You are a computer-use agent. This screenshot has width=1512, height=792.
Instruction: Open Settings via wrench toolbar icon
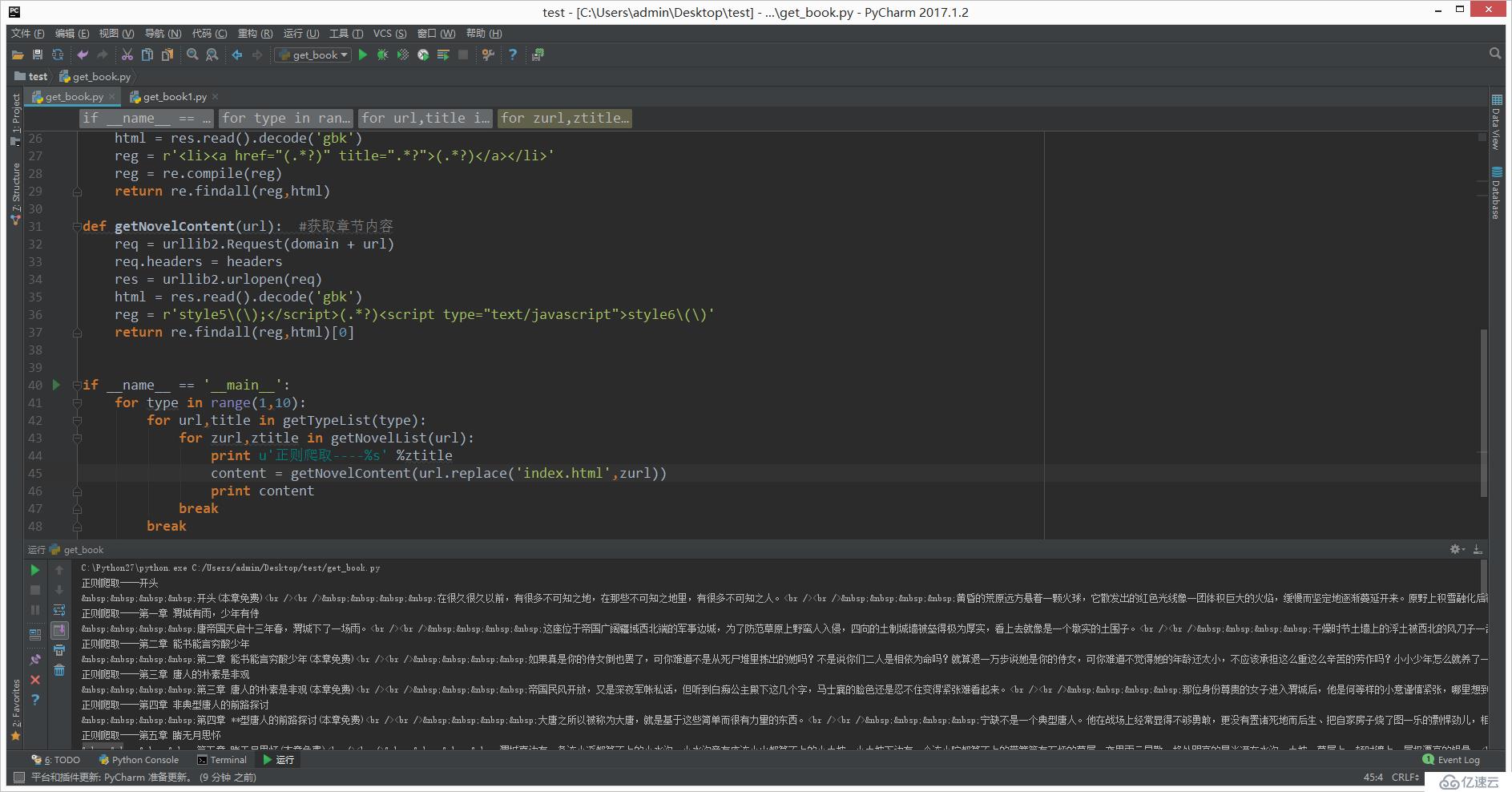(x=488, y=55)
